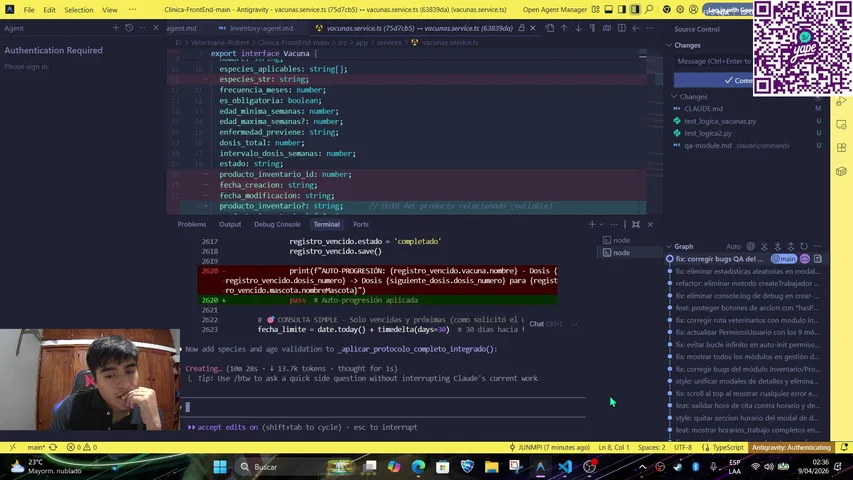Click main* branch in status bar
This screenshot has height=480, width=853.
36,447
